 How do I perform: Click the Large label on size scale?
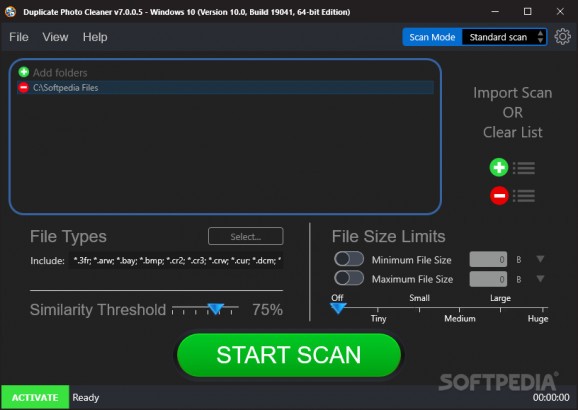click(500, 298)
